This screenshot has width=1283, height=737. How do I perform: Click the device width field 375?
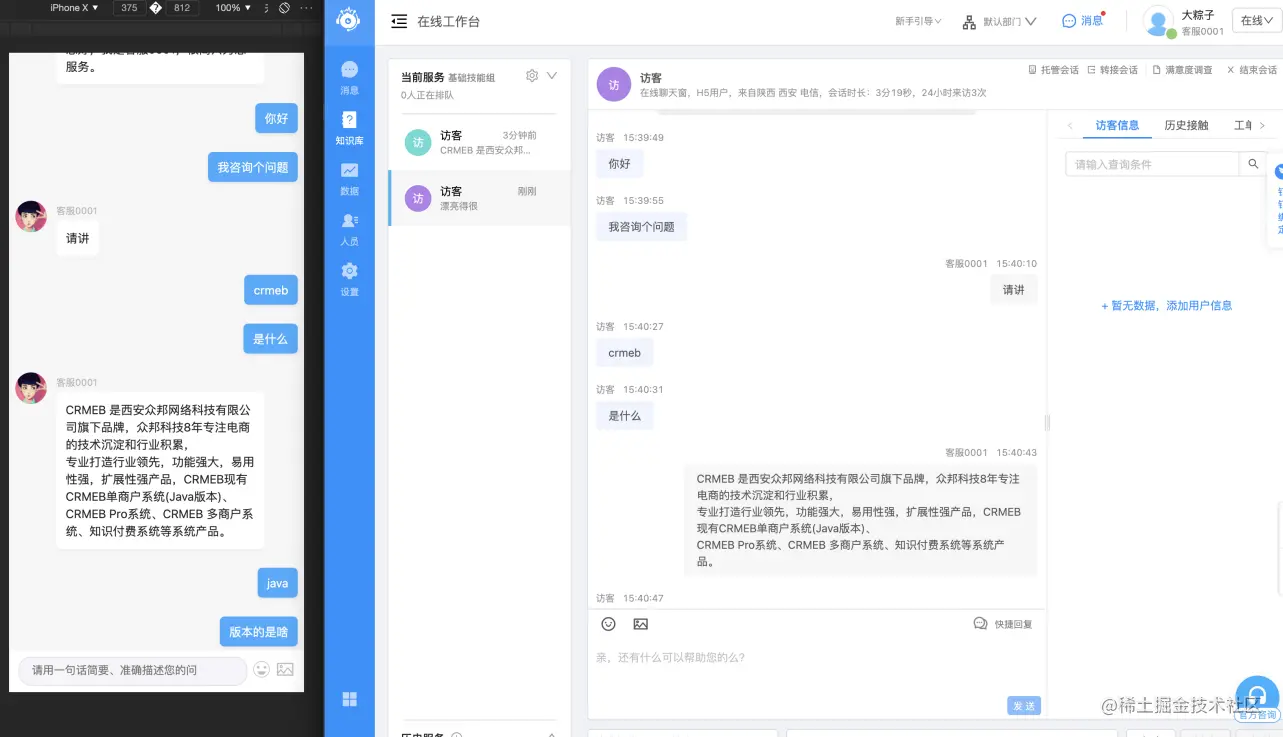tap(129, 7)
